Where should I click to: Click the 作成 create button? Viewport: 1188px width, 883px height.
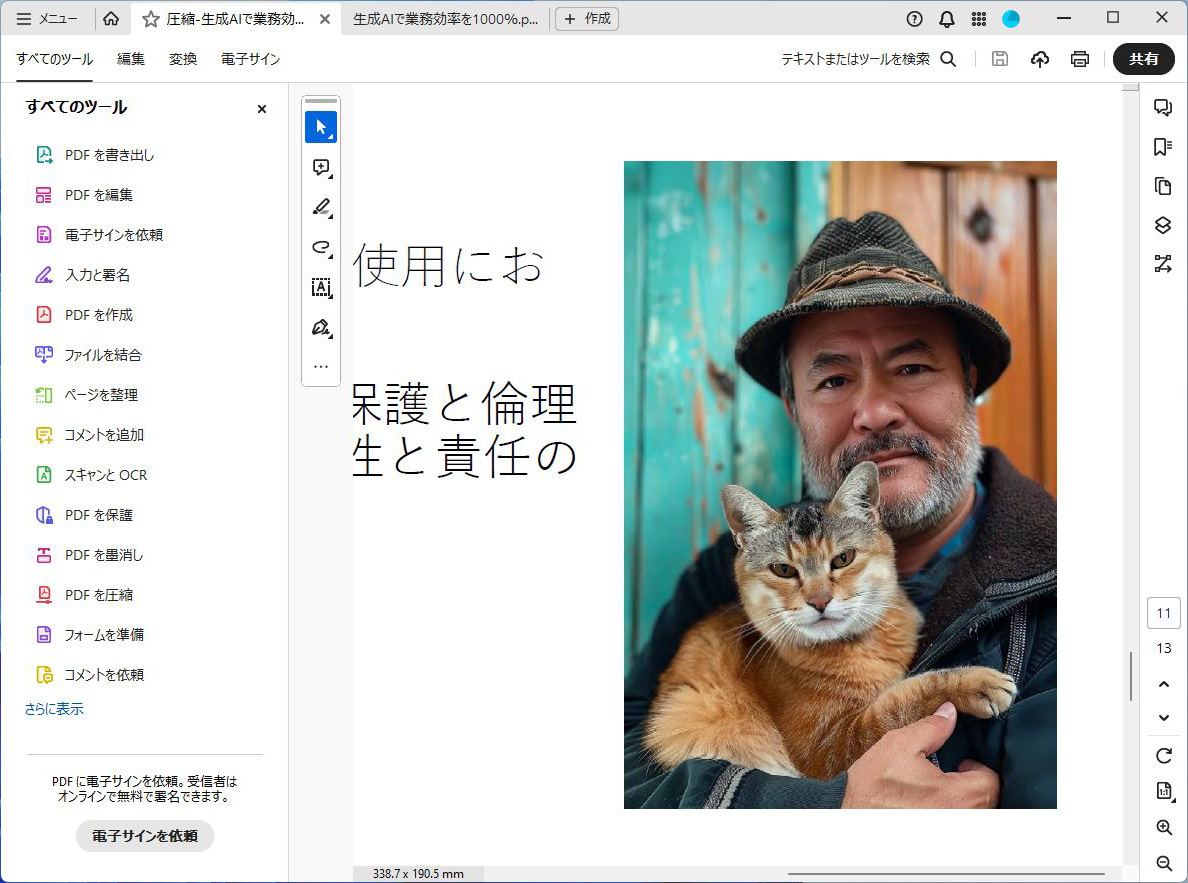pyautogui.click(x=587, y=19)
